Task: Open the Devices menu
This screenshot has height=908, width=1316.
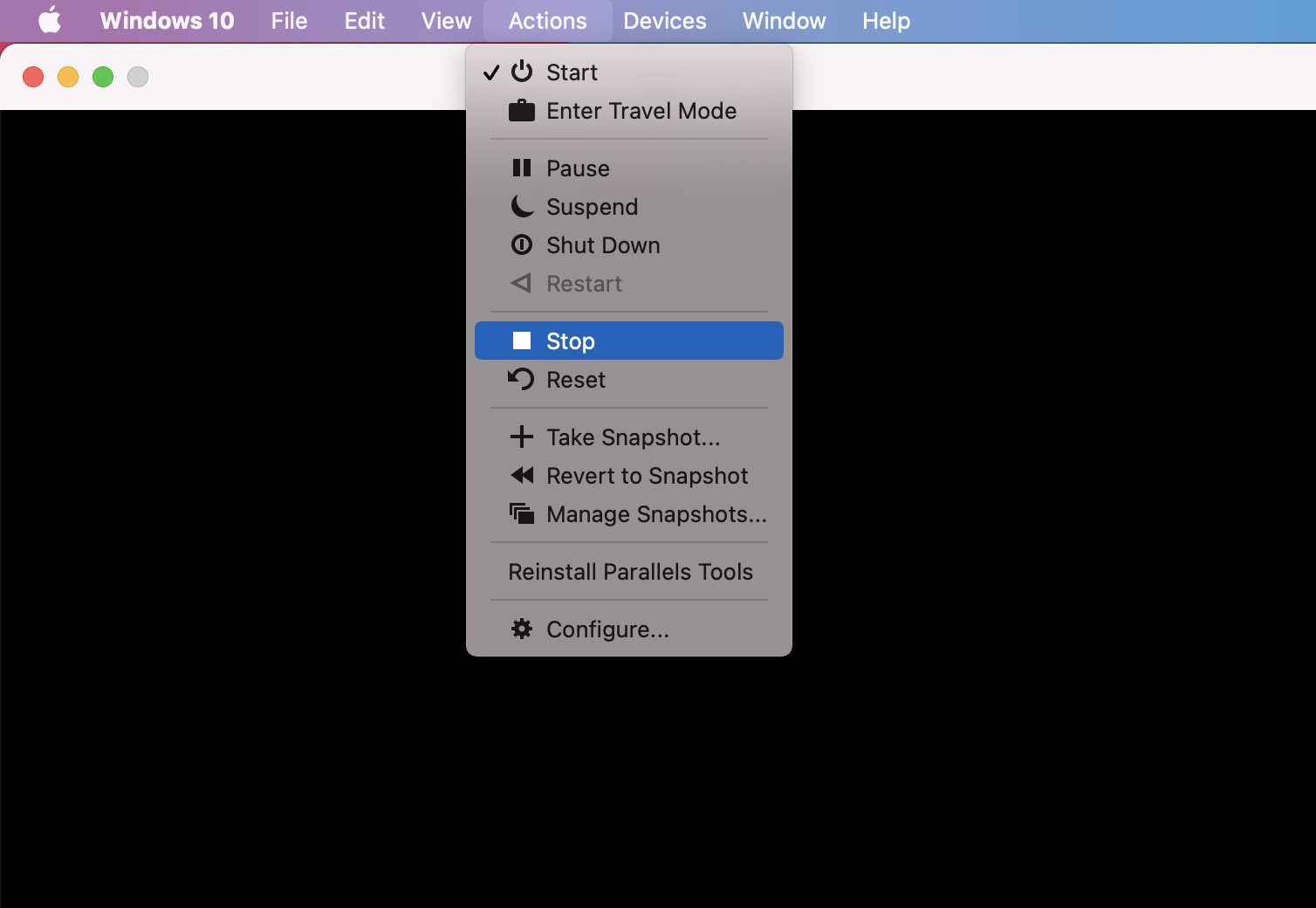Action: point(664,20)
